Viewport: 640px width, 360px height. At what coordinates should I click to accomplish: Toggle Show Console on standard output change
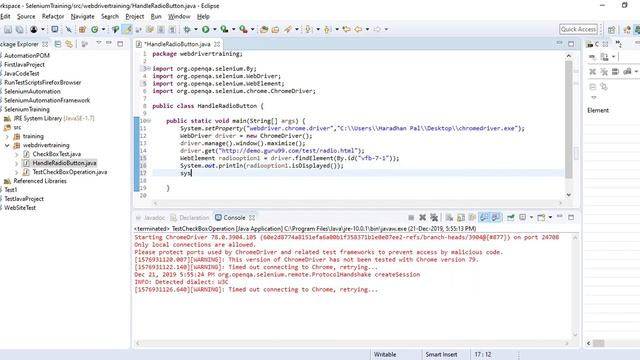(x=484, y=218)
